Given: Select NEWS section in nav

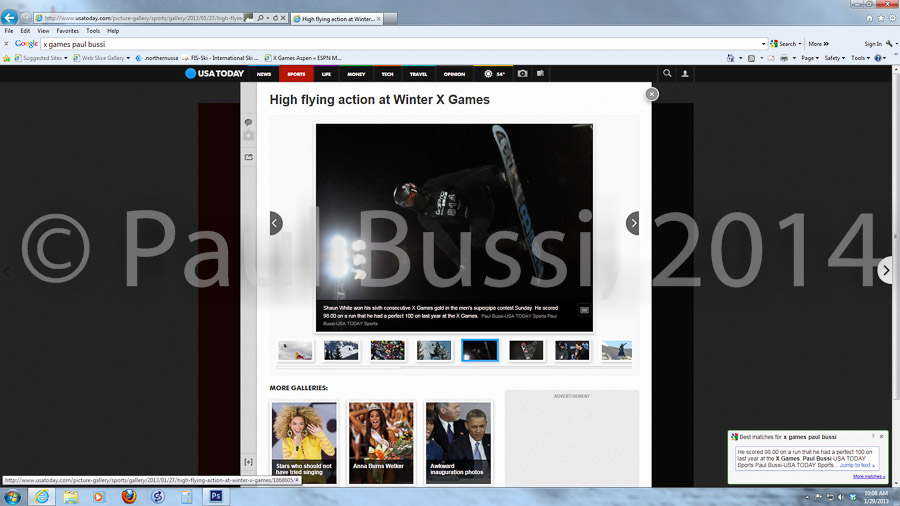Looking at the screenshot, I should 263,74.
